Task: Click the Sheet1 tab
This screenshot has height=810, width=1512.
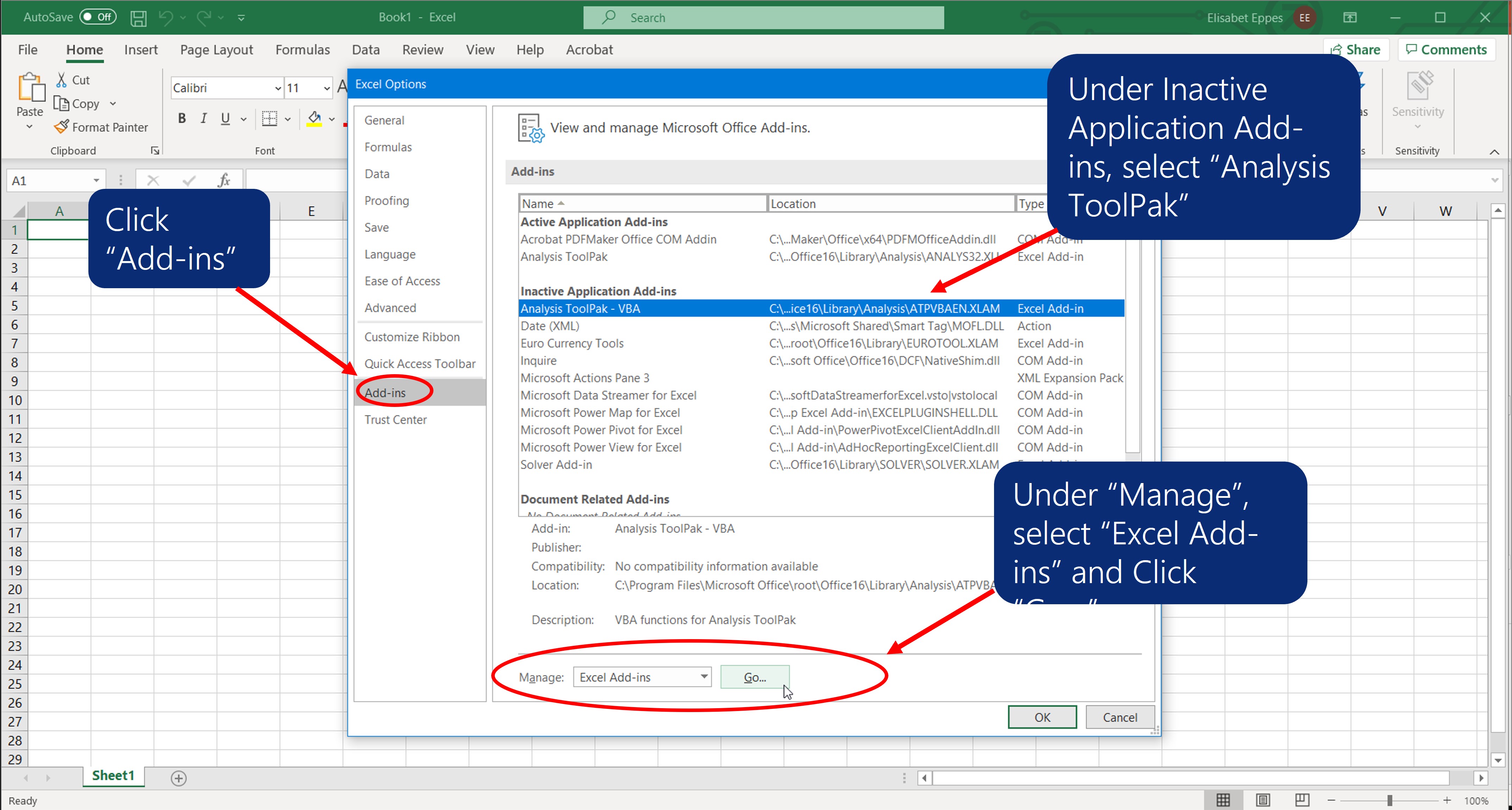Action: pos(113,776)
